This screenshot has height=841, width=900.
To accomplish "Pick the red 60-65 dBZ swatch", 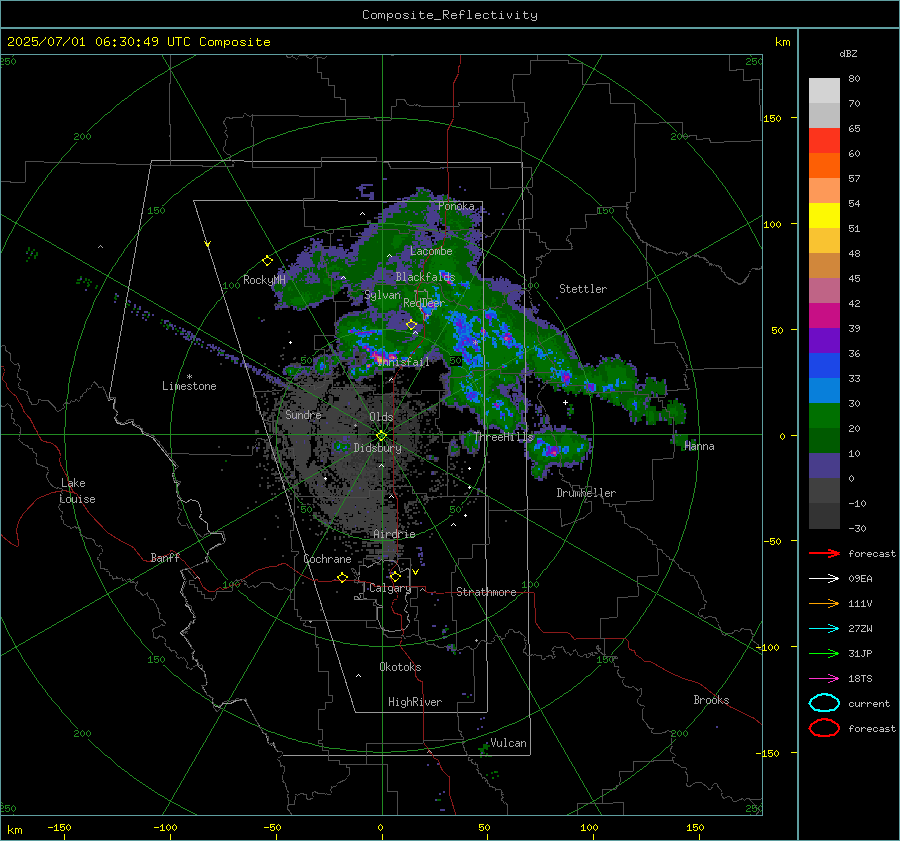I will click(824, 141).
